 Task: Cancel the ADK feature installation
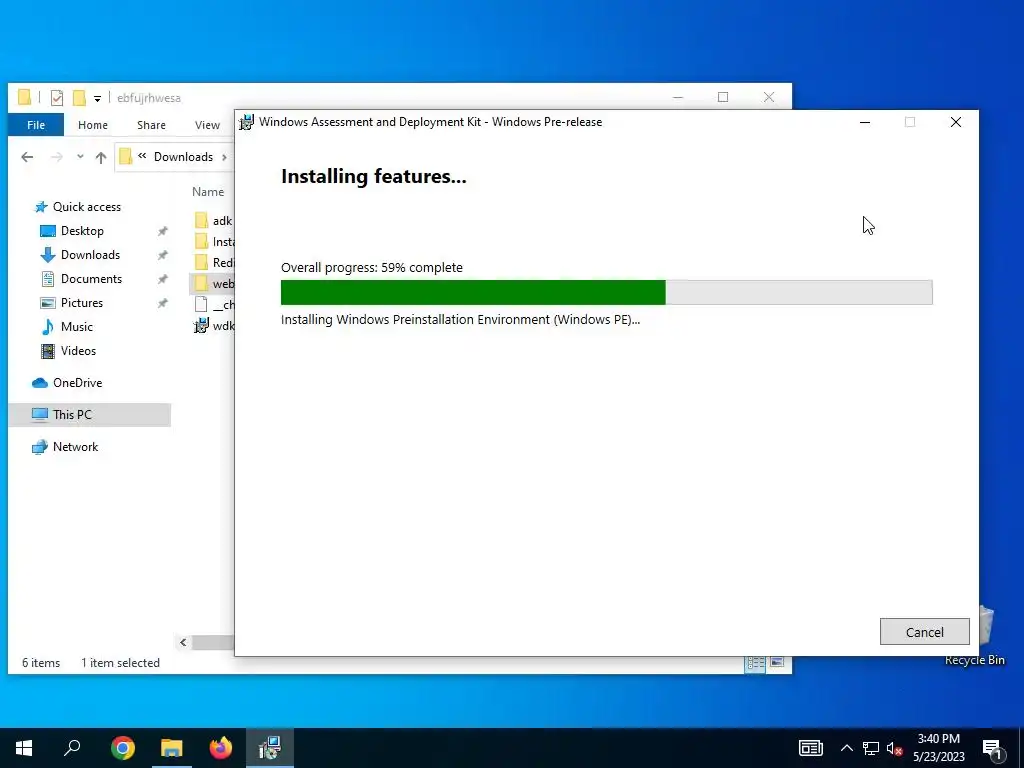924,632
